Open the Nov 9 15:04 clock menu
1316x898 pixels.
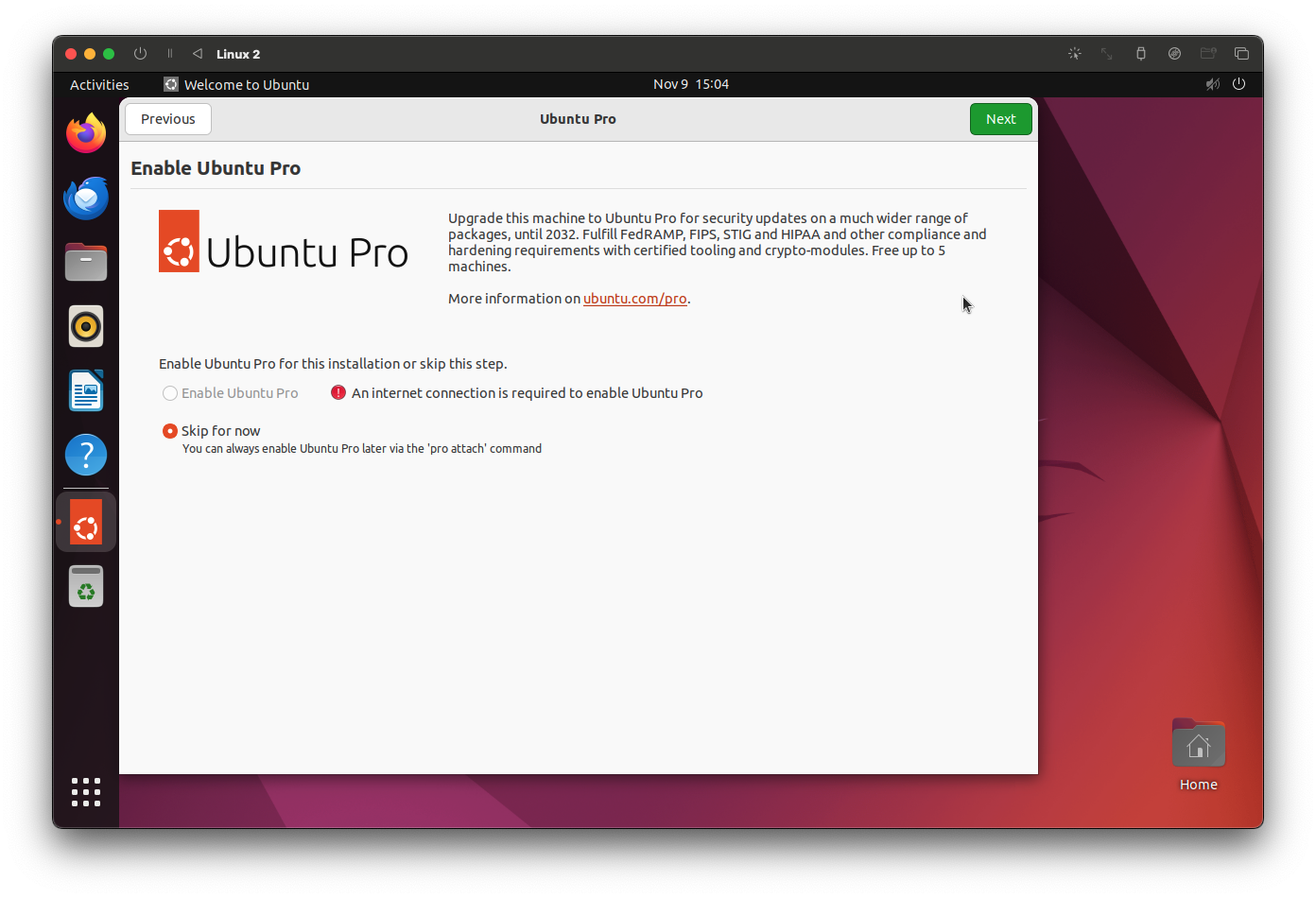691,84
